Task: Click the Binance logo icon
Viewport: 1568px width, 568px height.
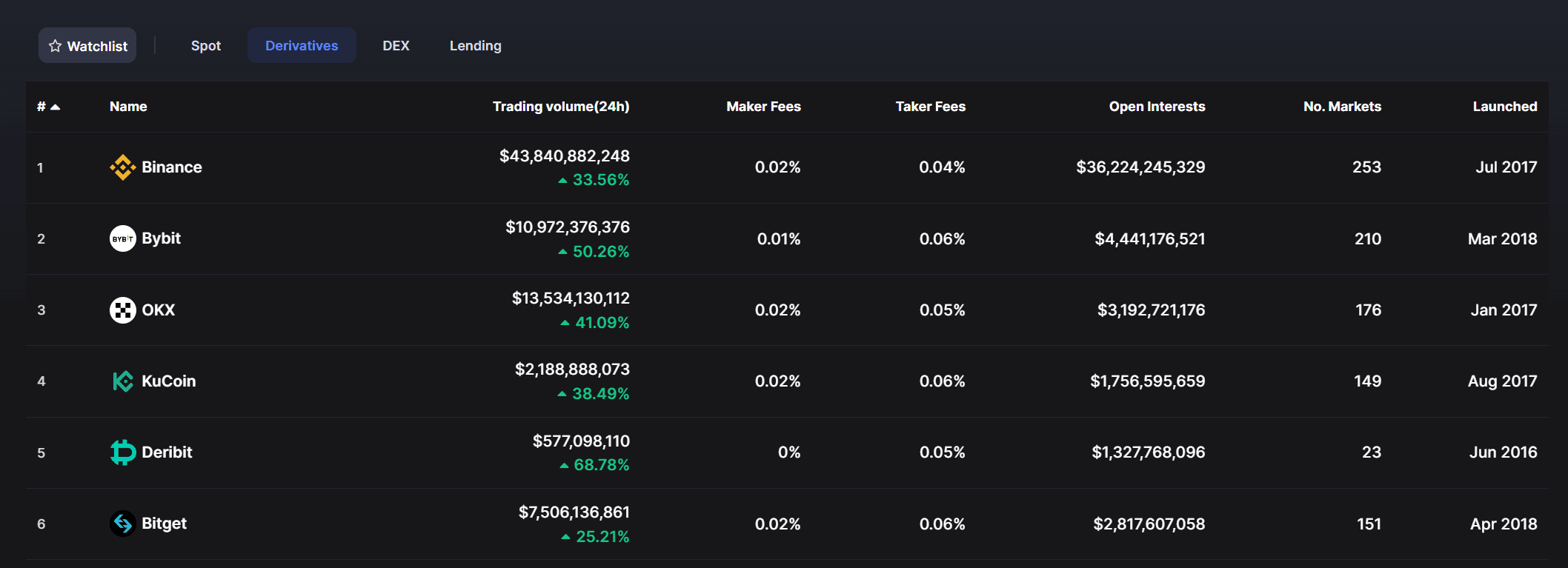Action: coord(123,167)
